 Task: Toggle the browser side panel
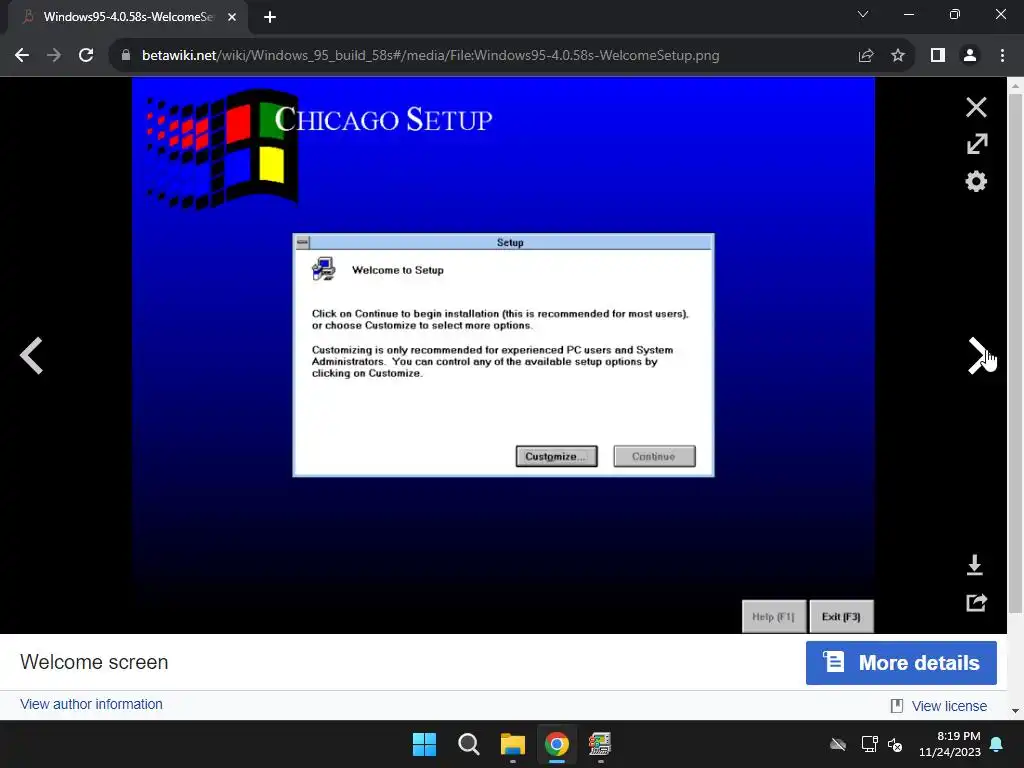(938, 56)
